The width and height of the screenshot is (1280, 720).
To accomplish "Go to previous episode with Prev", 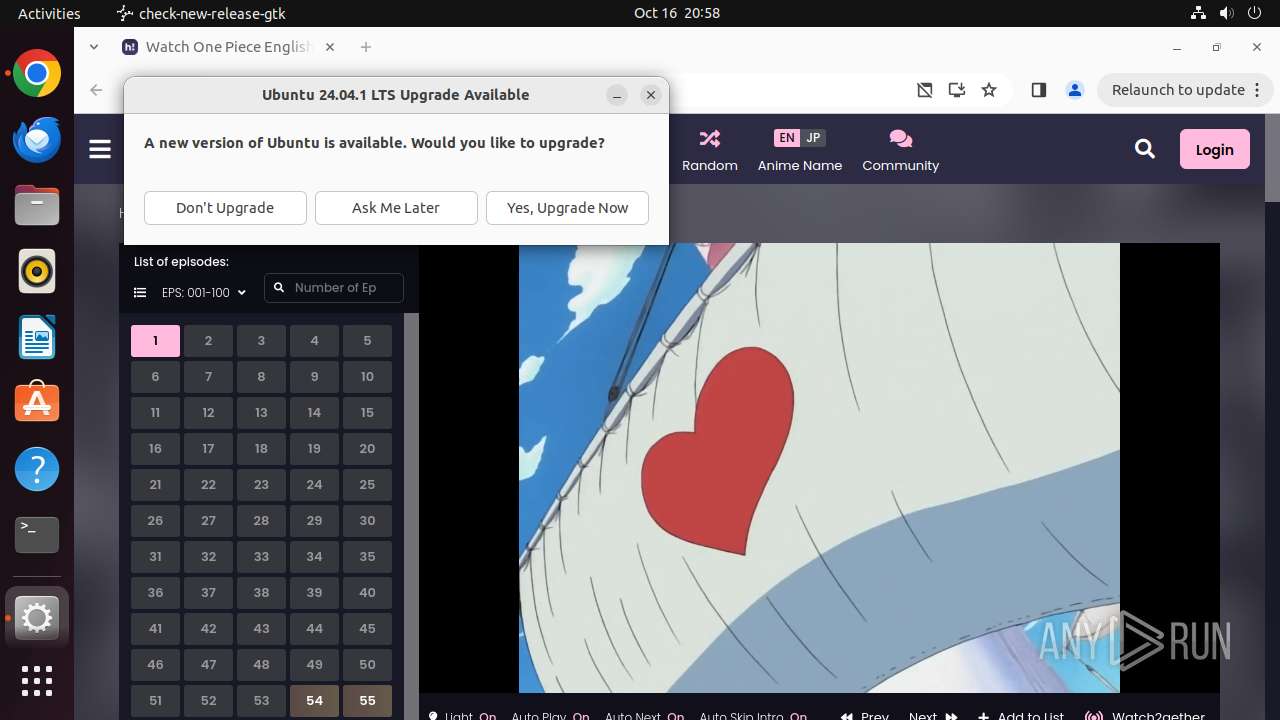I will pos(865,716).
